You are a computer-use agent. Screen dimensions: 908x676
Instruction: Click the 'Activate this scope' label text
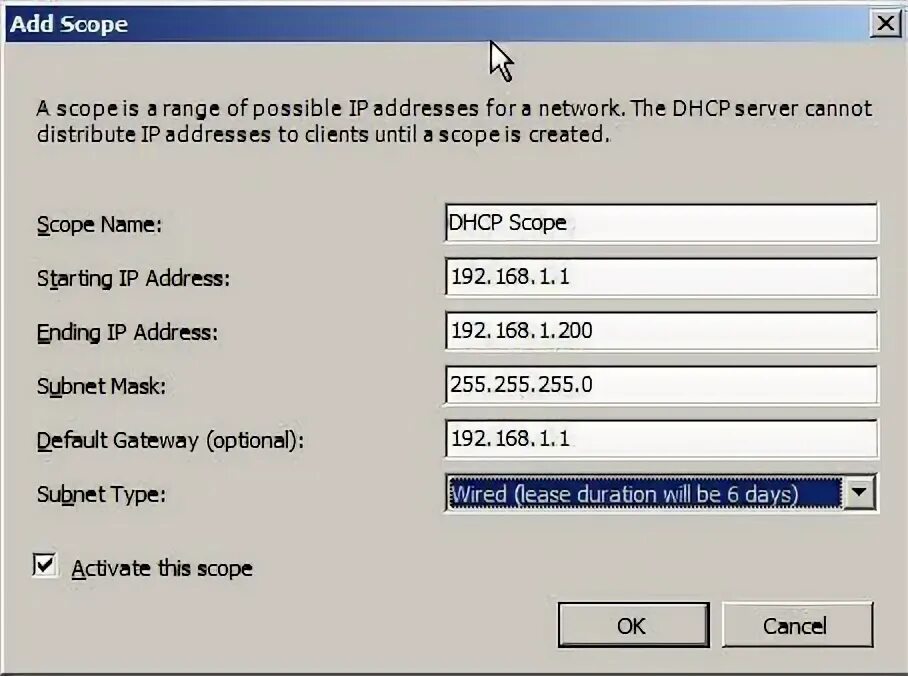coord(162,568)
